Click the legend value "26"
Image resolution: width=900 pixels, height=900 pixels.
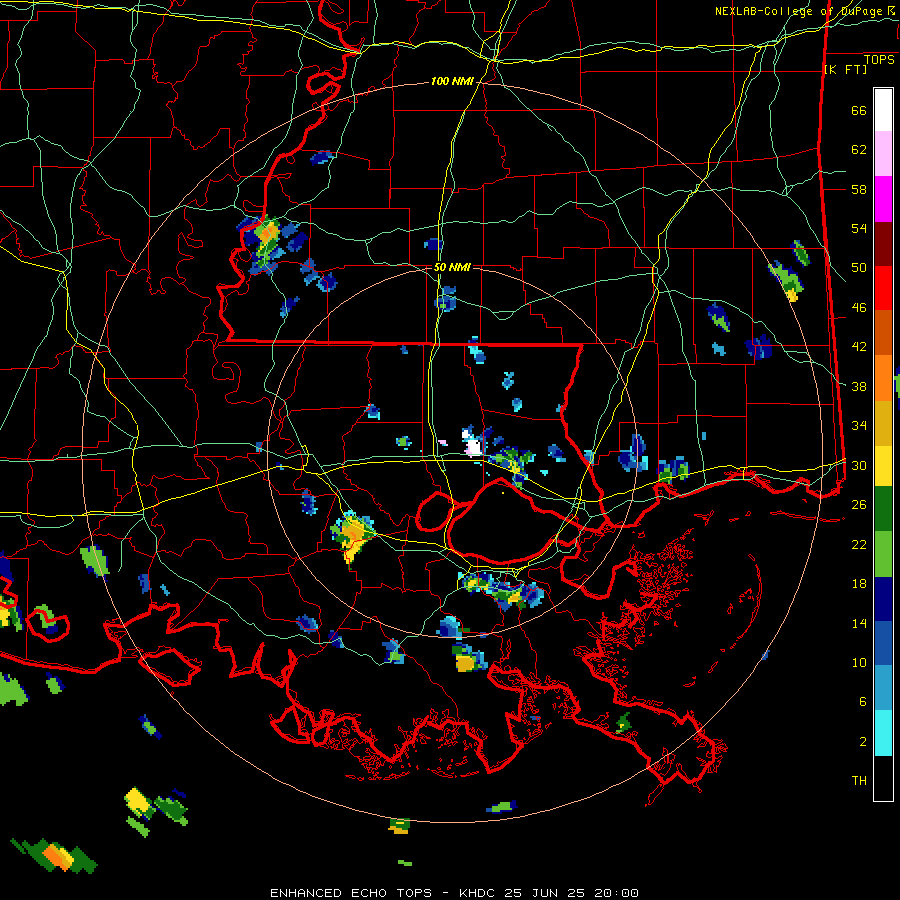[x=859, y=505]
